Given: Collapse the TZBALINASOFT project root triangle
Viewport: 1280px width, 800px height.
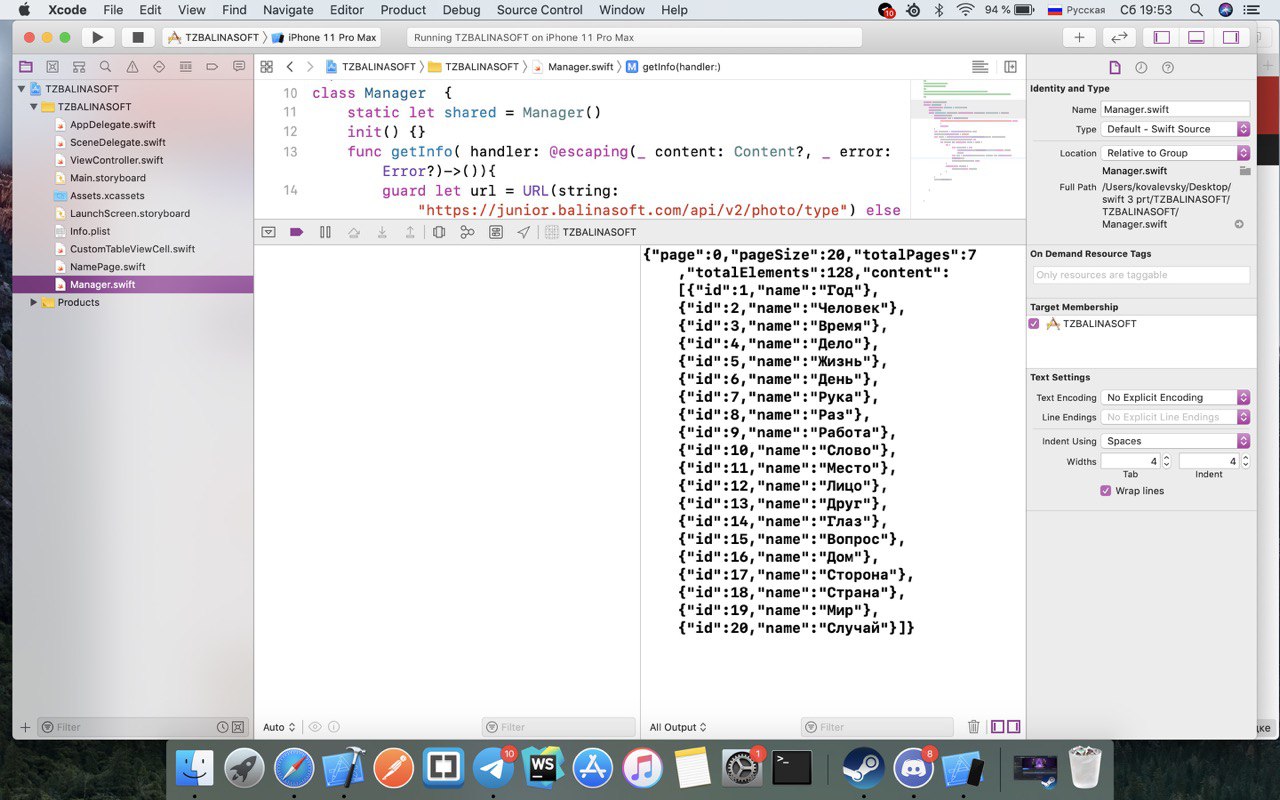Looking at the screenshot, I should click(x=21, y=89).
